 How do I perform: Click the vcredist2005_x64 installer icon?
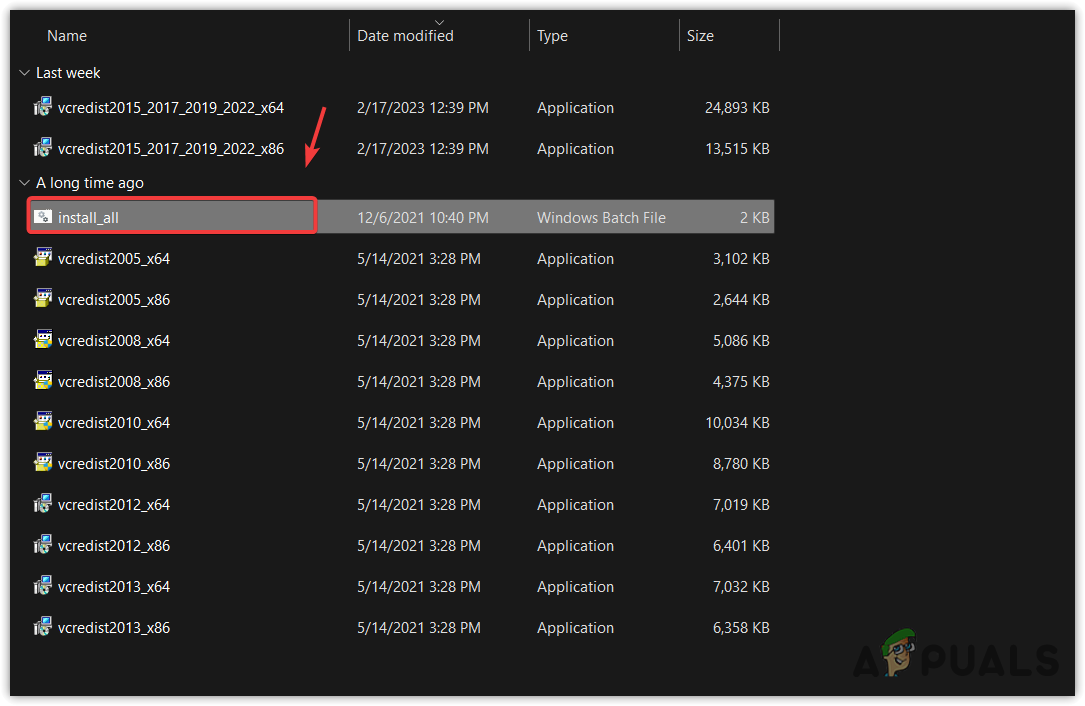coord(42,258)
